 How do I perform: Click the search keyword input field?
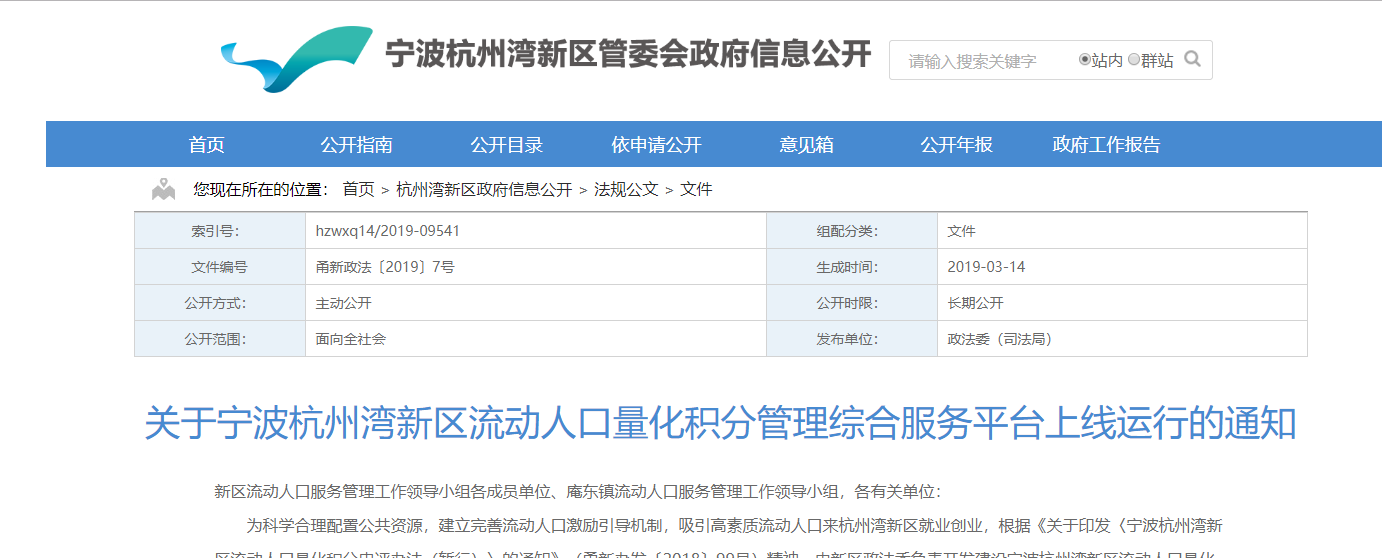[980, 61]
